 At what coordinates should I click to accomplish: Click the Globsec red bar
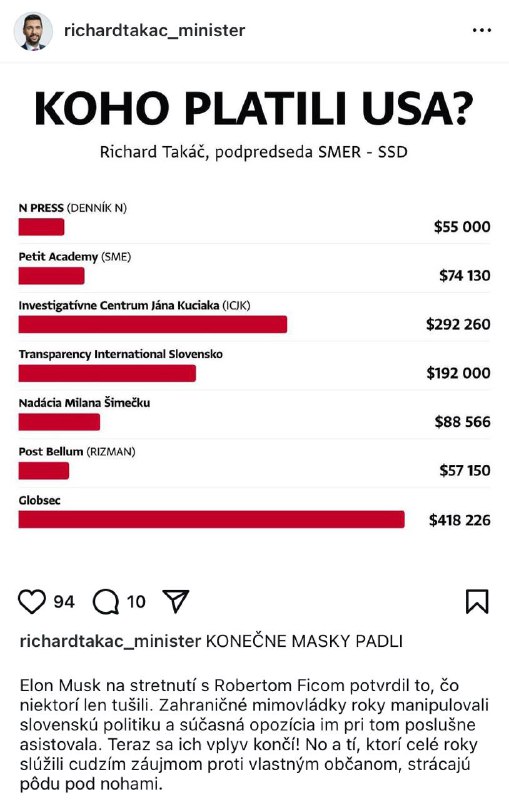coord(212,519)
